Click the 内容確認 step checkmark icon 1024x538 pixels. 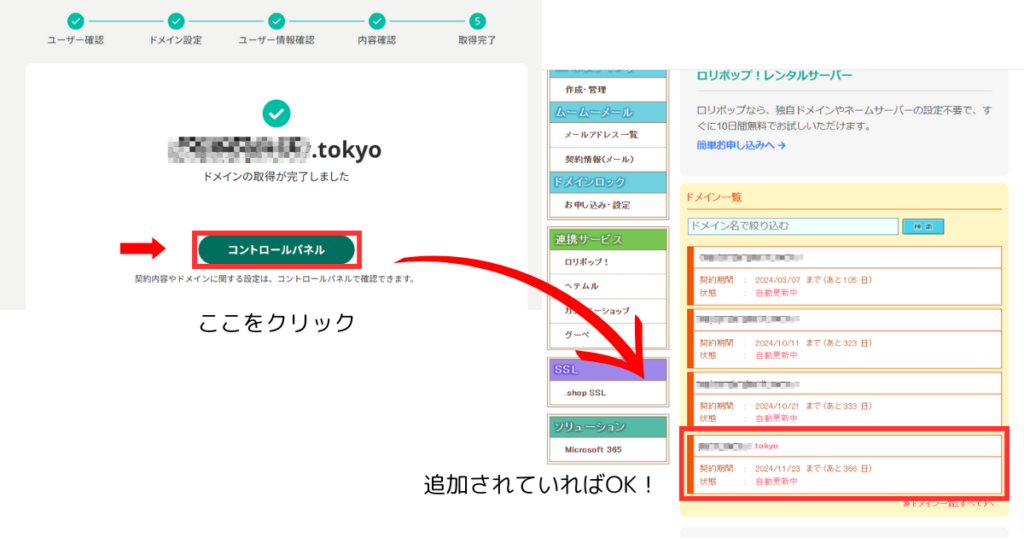click(x=377, y=21)
